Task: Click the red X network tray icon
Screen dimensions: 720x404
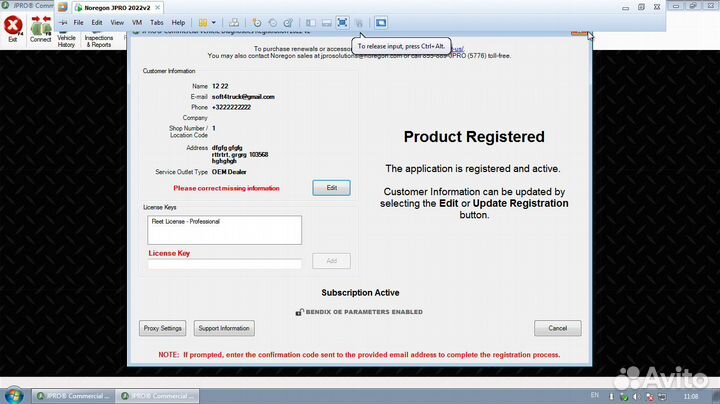Action: click(x=649, y=396)
